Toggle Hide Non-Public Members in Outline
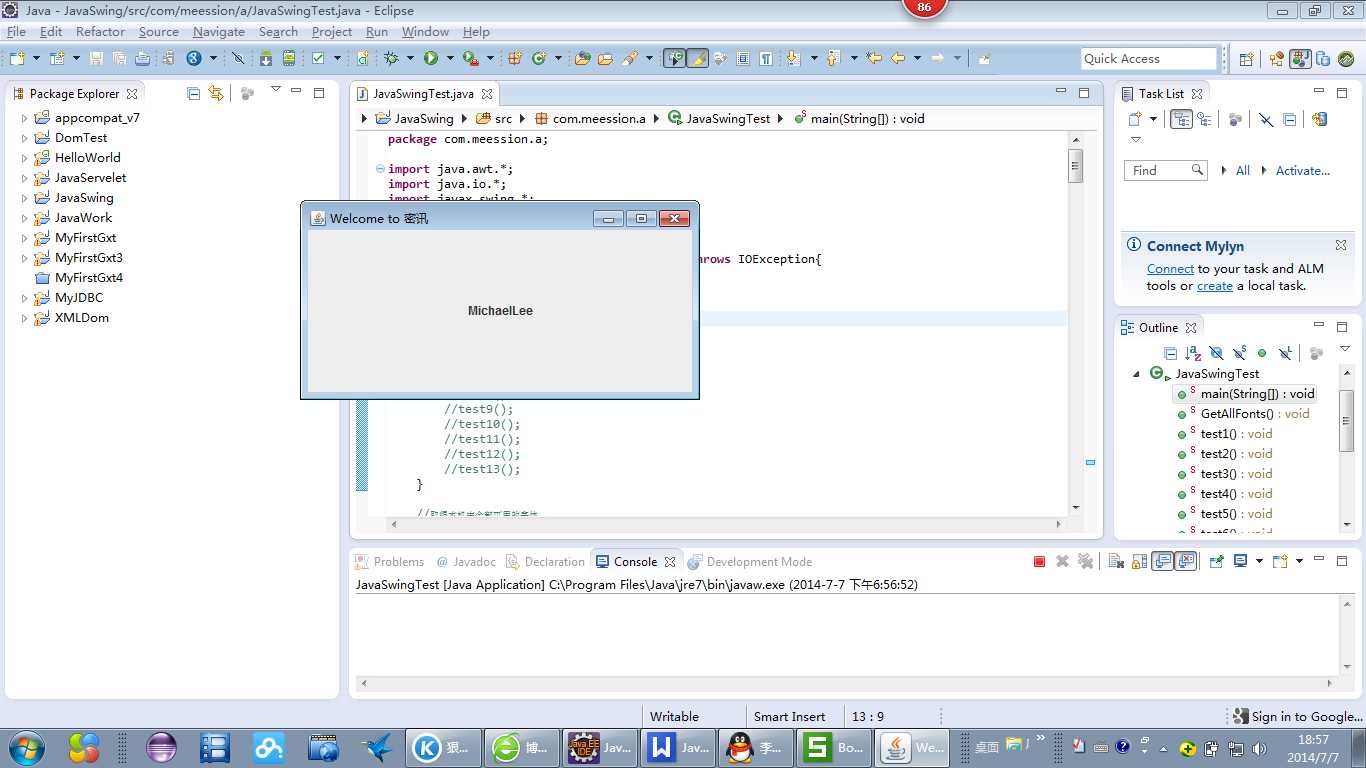Screen dimensions: 1366x768 pyautogui.click(x=1262, y=353)
